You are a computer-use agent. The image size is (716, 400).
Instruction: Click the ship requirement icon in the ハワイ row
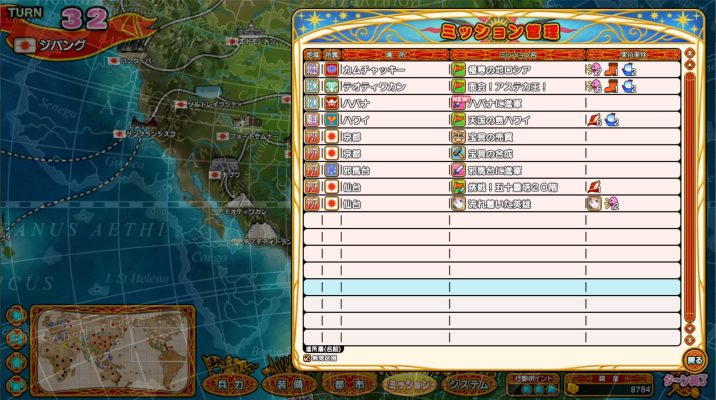(612, 120)
